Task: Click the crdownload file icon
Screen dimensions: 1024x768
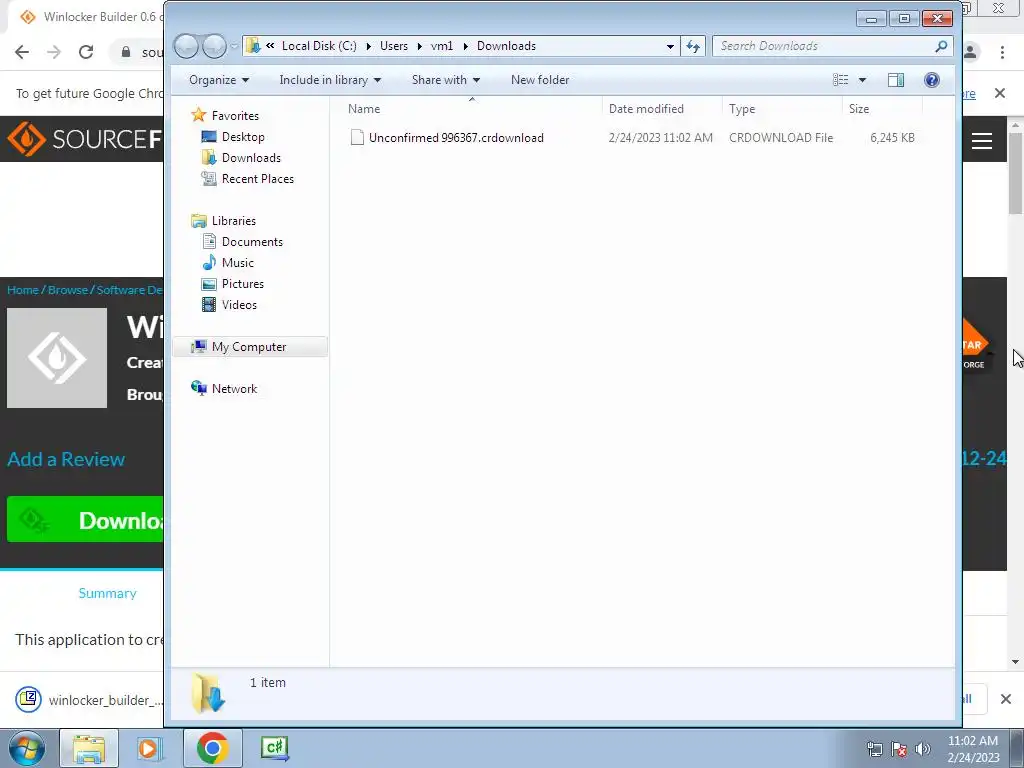Action: coord(357,137)
